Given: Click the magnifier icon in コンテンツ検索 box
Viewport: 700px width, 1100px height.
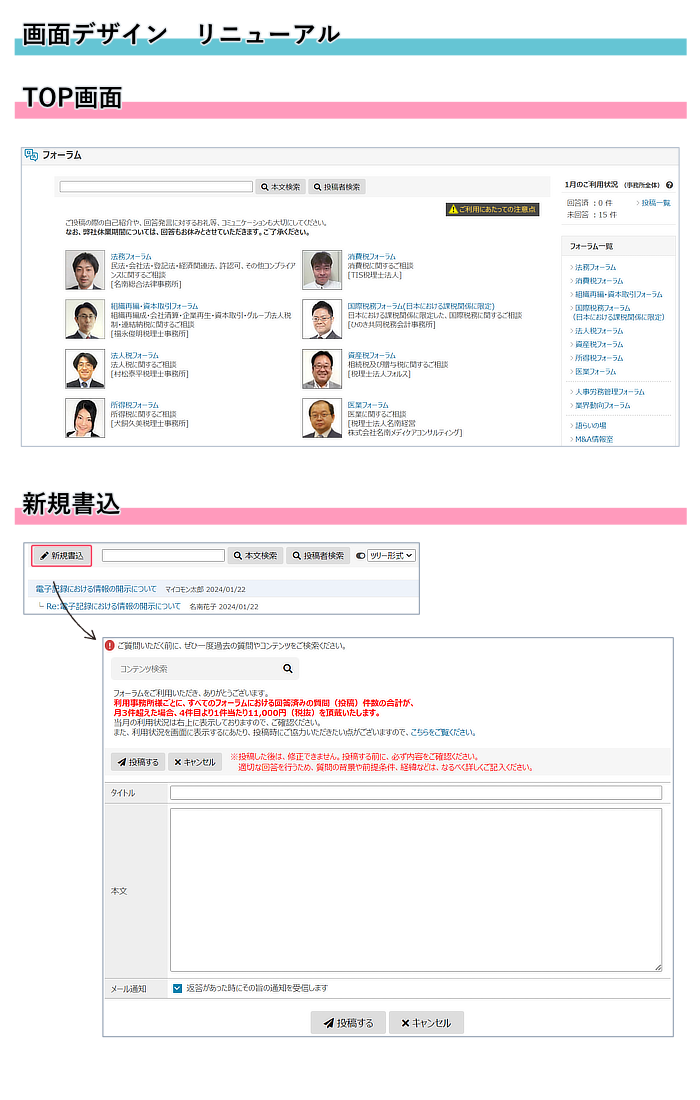Looking at the screenshot, I should pyautogui.click(x=287, y=669).
